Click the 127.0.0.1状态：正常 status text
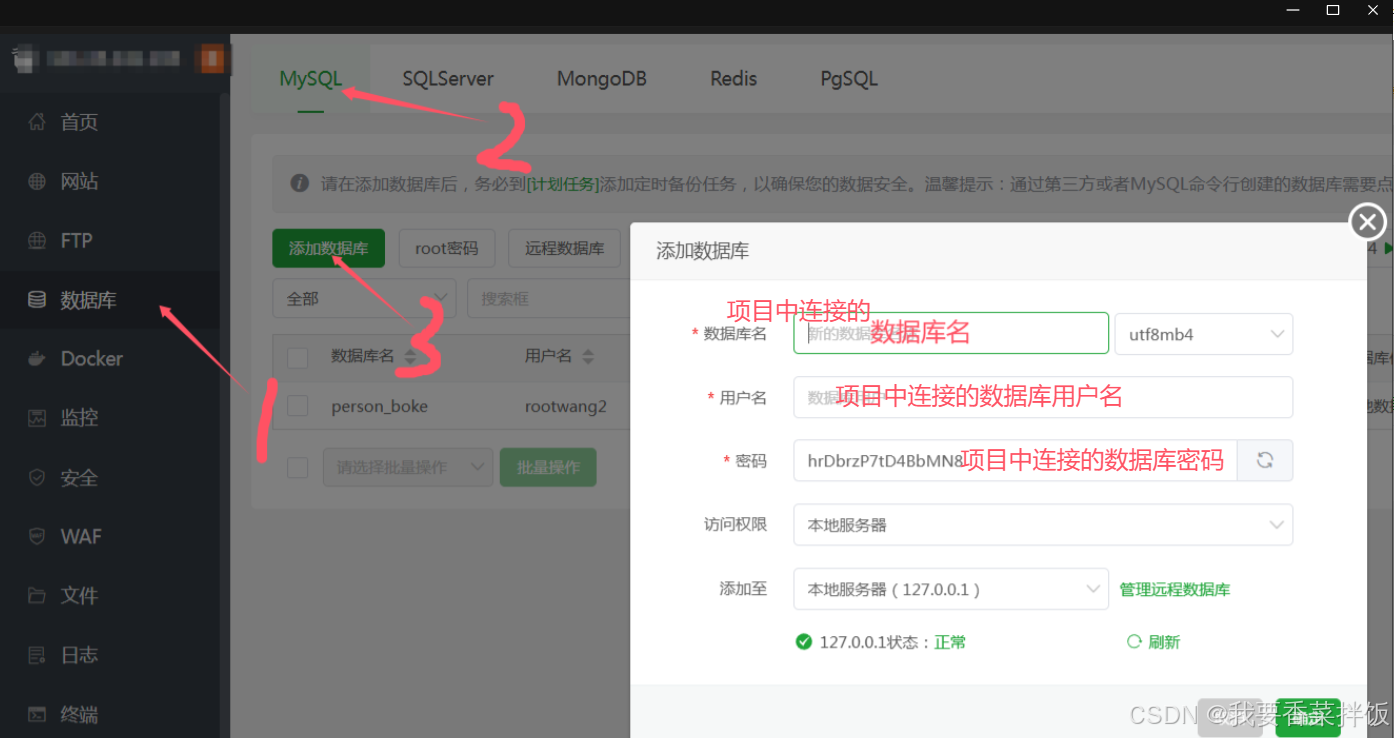The height and width of the screenshot is (738, 1394). coord(892,642)
